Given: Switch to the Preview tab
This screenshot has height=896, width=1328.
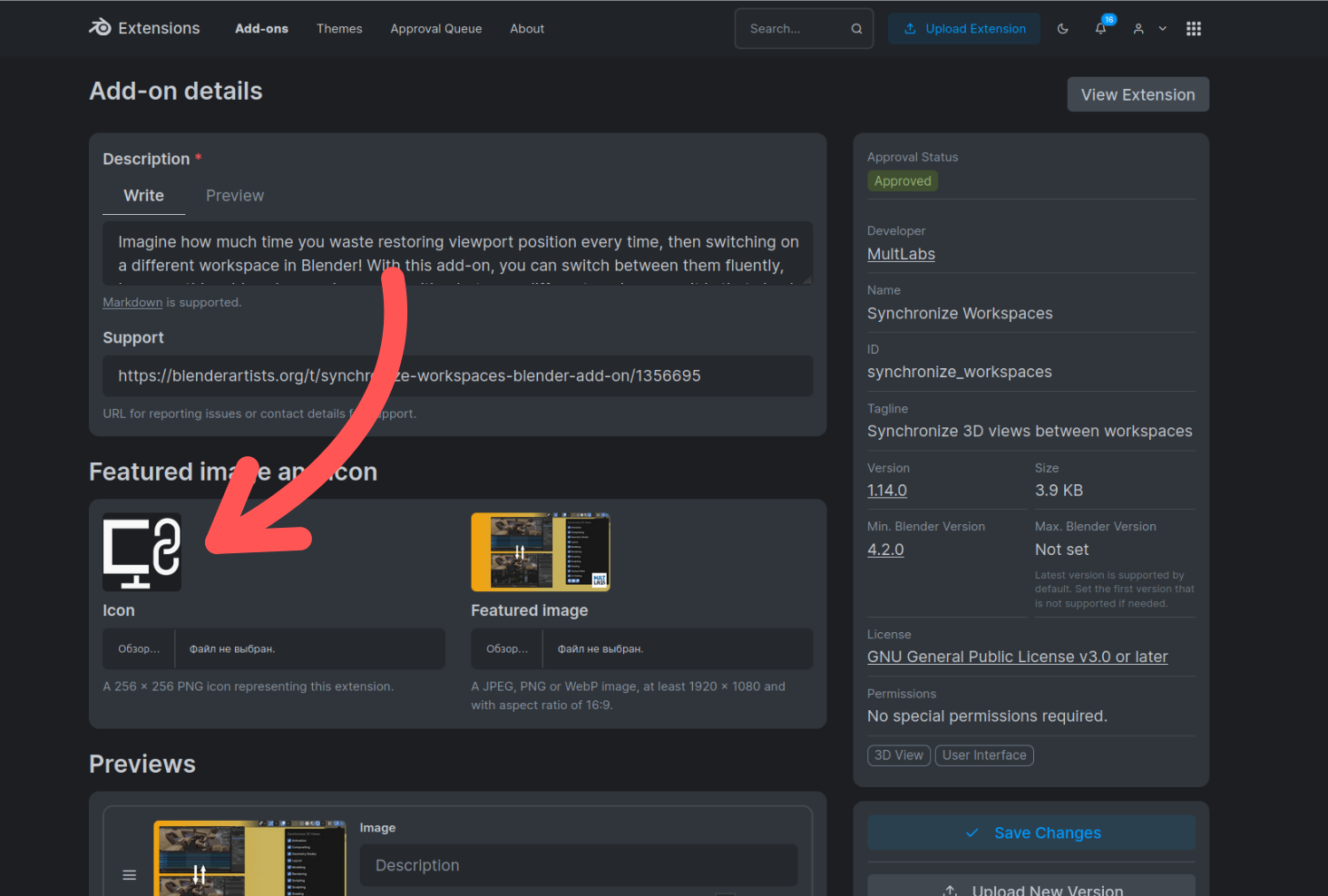Looking at the screenshot, I should [235, 196].
